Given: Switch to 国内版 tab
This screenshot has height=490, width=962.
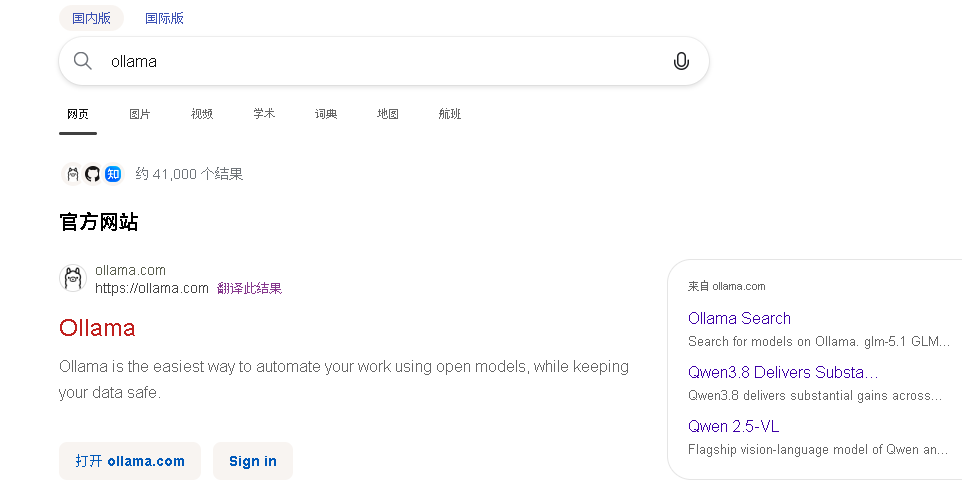Looking at the screenshot, I should (91, 18).
